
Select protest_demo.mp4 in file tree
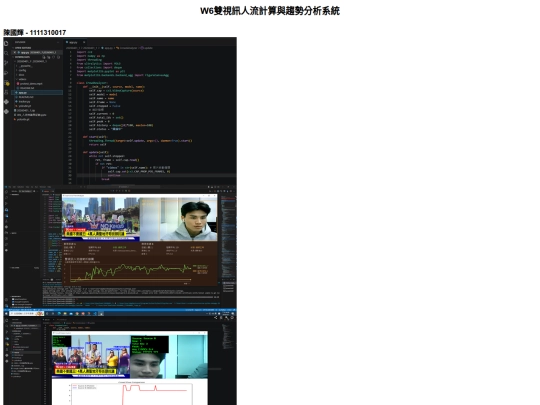pyautogui.click(x=30, y=84)
